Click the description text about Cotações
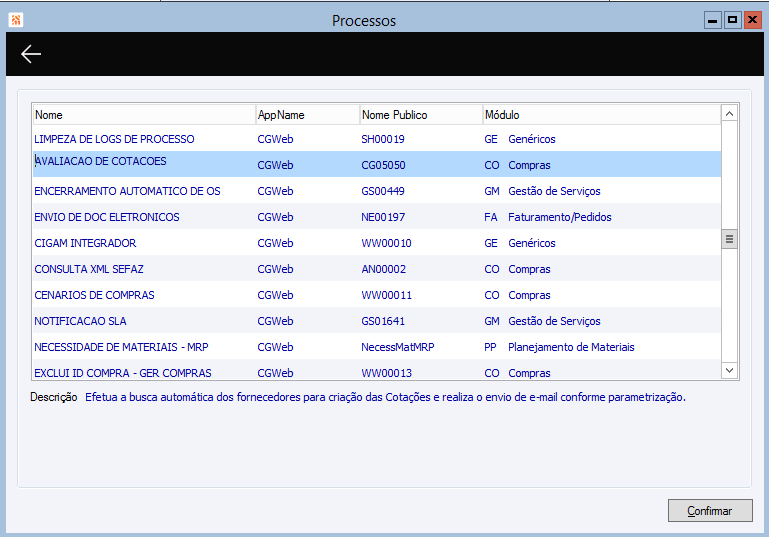 pyautogui.click(x=385, y=397)
